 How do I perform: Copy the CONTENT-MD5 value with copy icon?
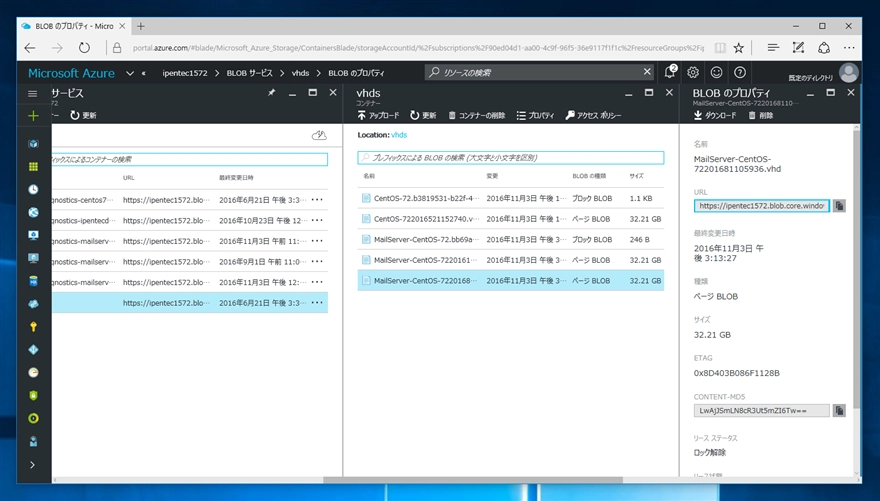pyautogui.click(x=839, y=411)
